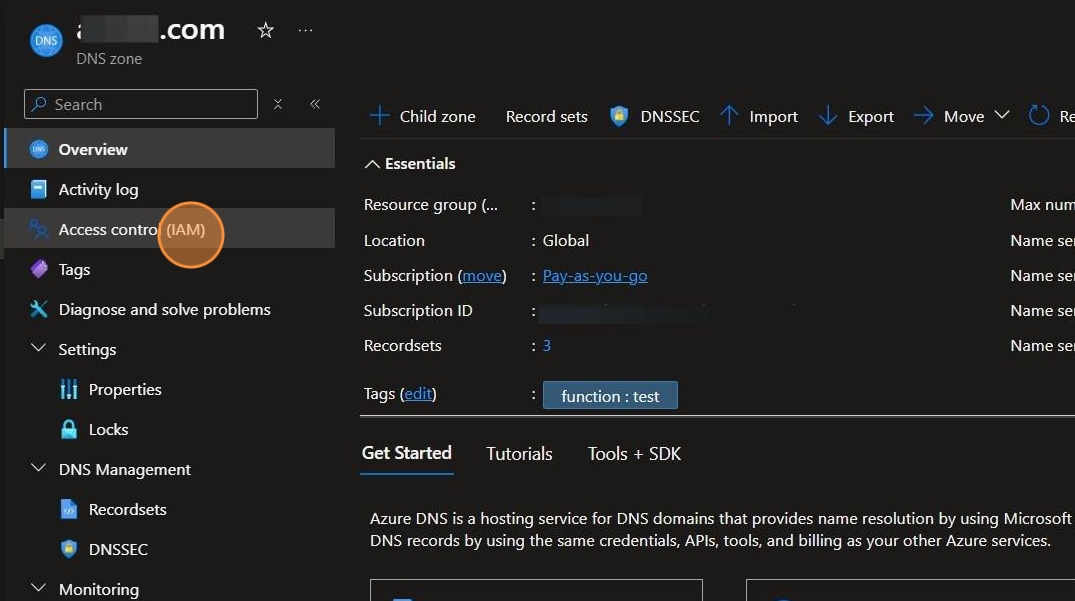The width and height of the screenshot is (1075, 601).
Task: Open Diagnose and solve problems
Action: [170, 309]
